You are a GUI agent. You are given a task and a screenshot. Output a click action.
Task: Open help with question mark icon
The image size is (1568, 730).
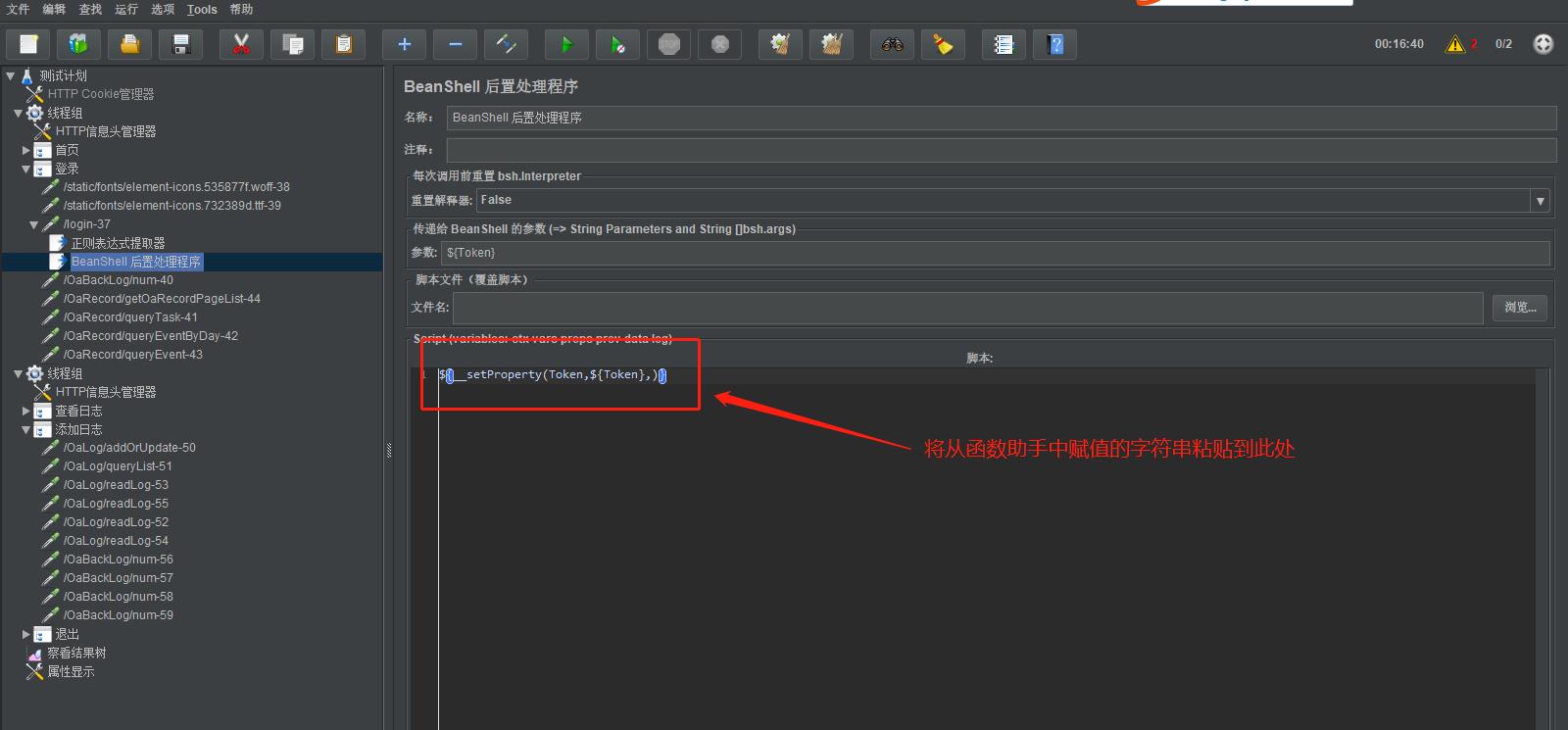pos(1055,44)
